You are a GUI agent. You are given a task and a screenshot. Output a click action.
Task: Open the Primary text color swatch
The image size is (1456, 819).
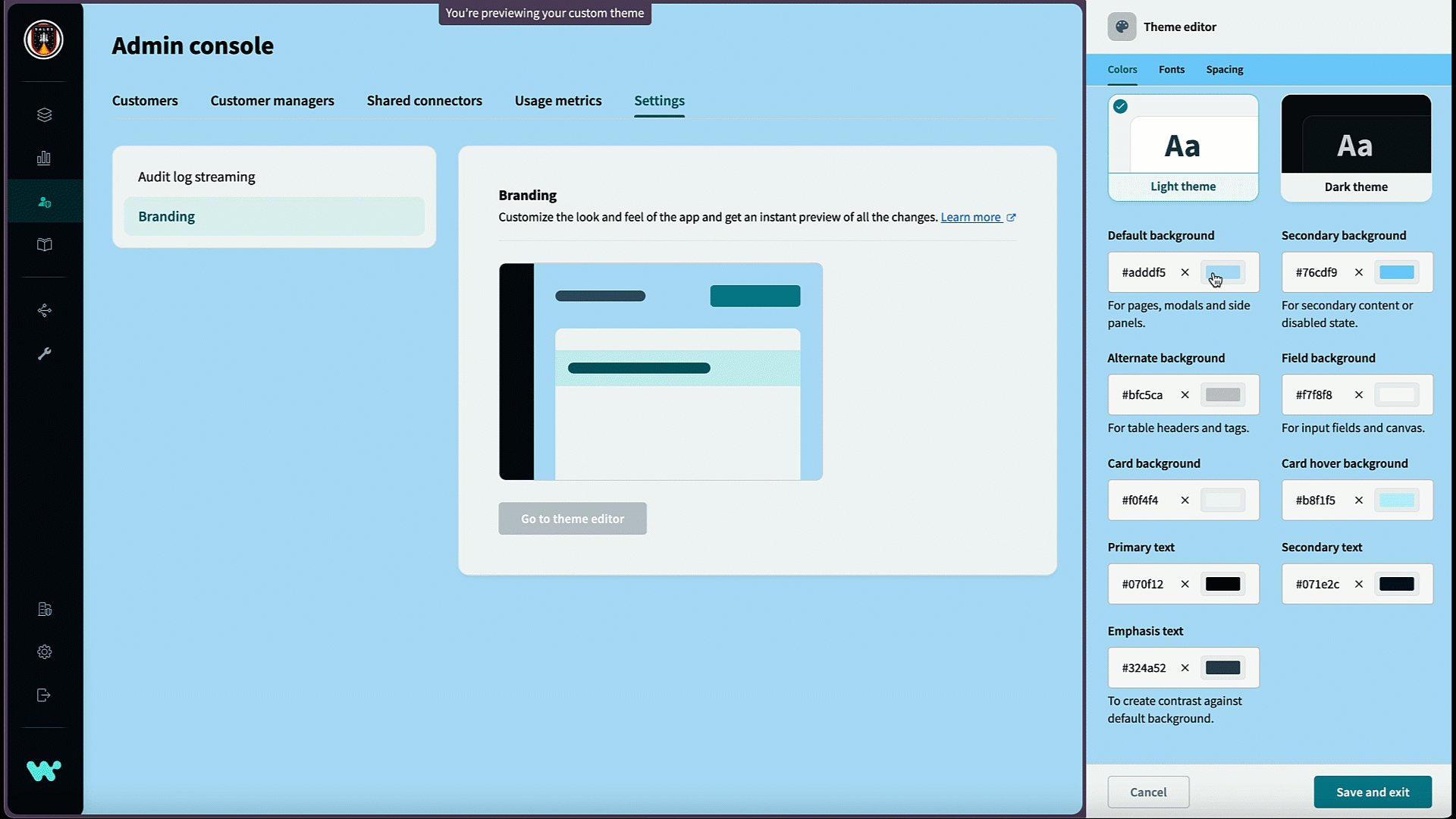1222,584
